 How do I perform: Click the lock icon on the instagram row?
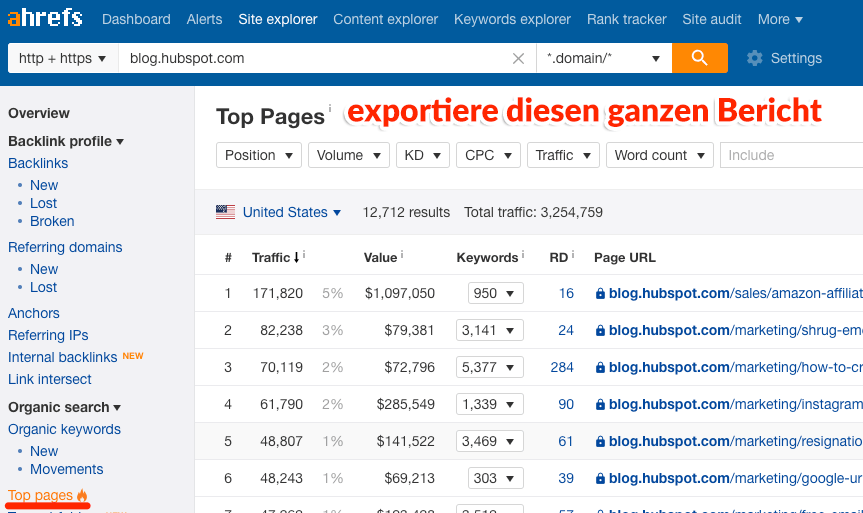[x=600, y=405]
